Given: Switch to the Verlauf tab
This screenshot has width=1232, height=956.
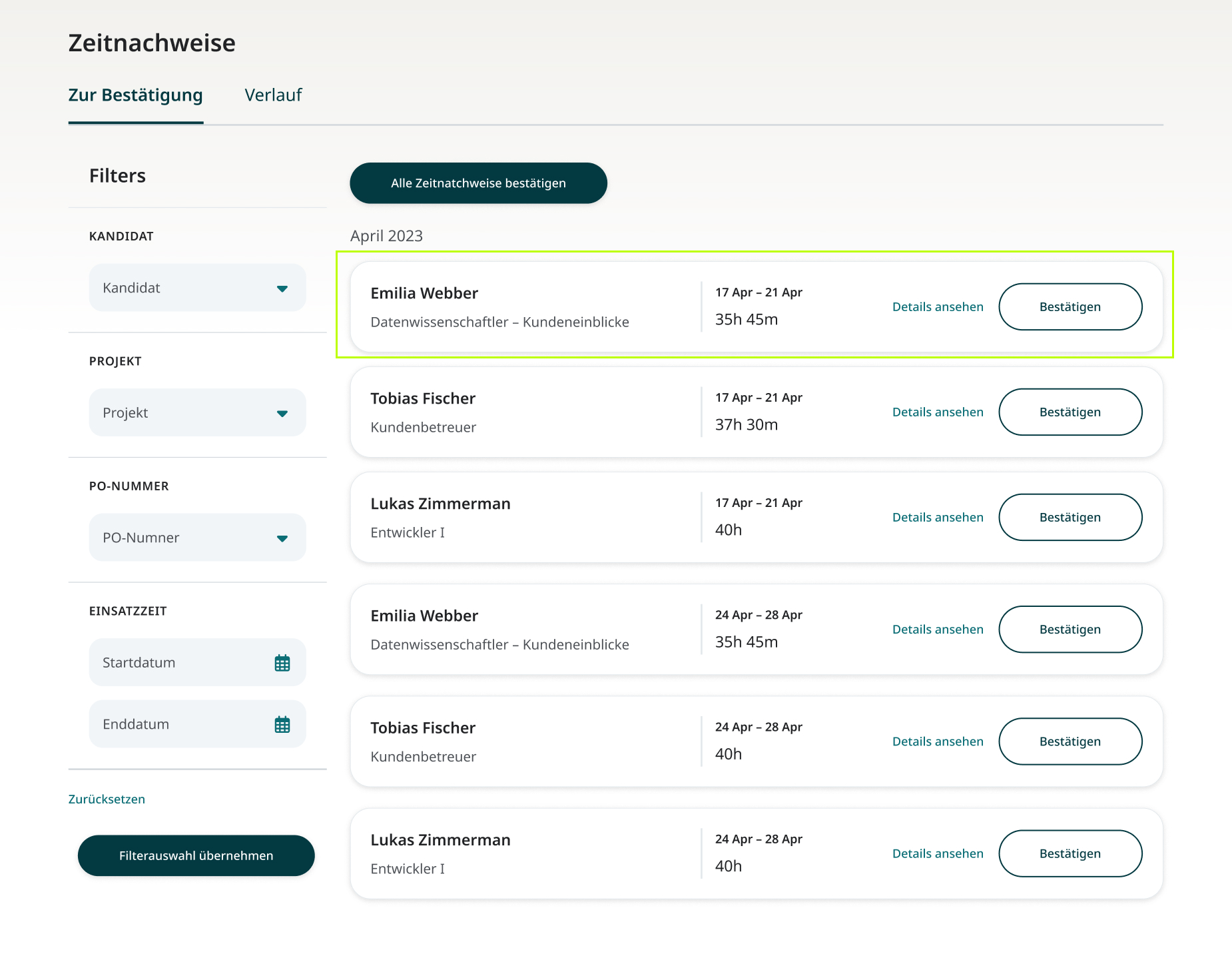Looking at the screenshot, I should pos(273,95).
